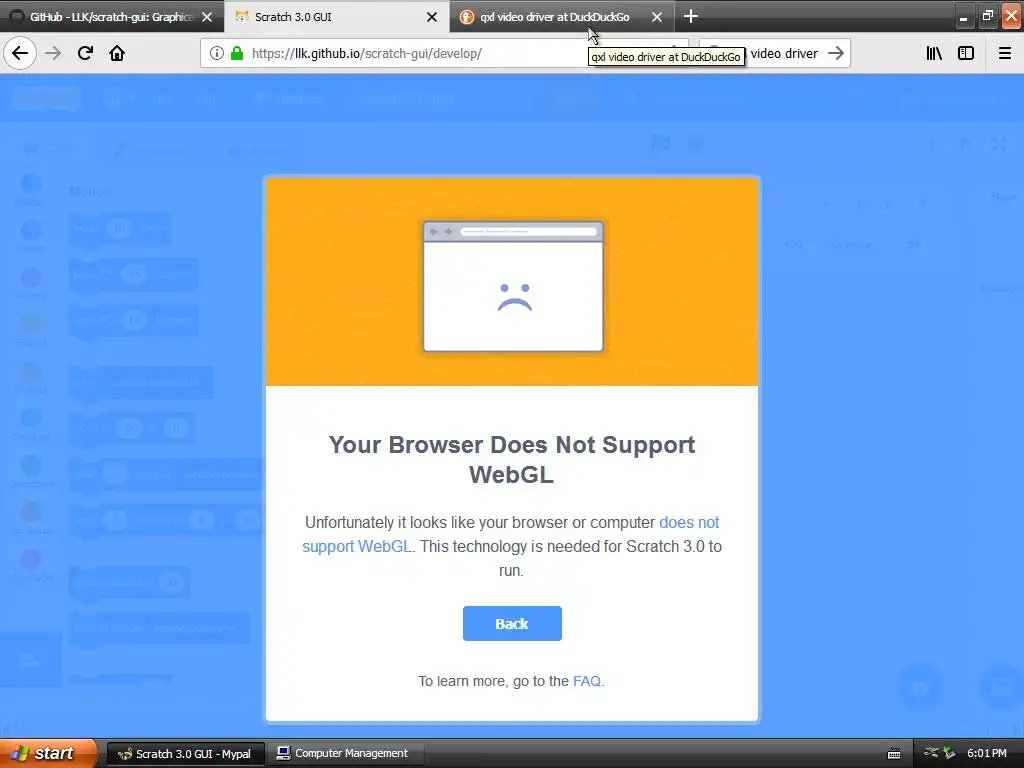Open the Library toolbar icon

tap(934, 54)
